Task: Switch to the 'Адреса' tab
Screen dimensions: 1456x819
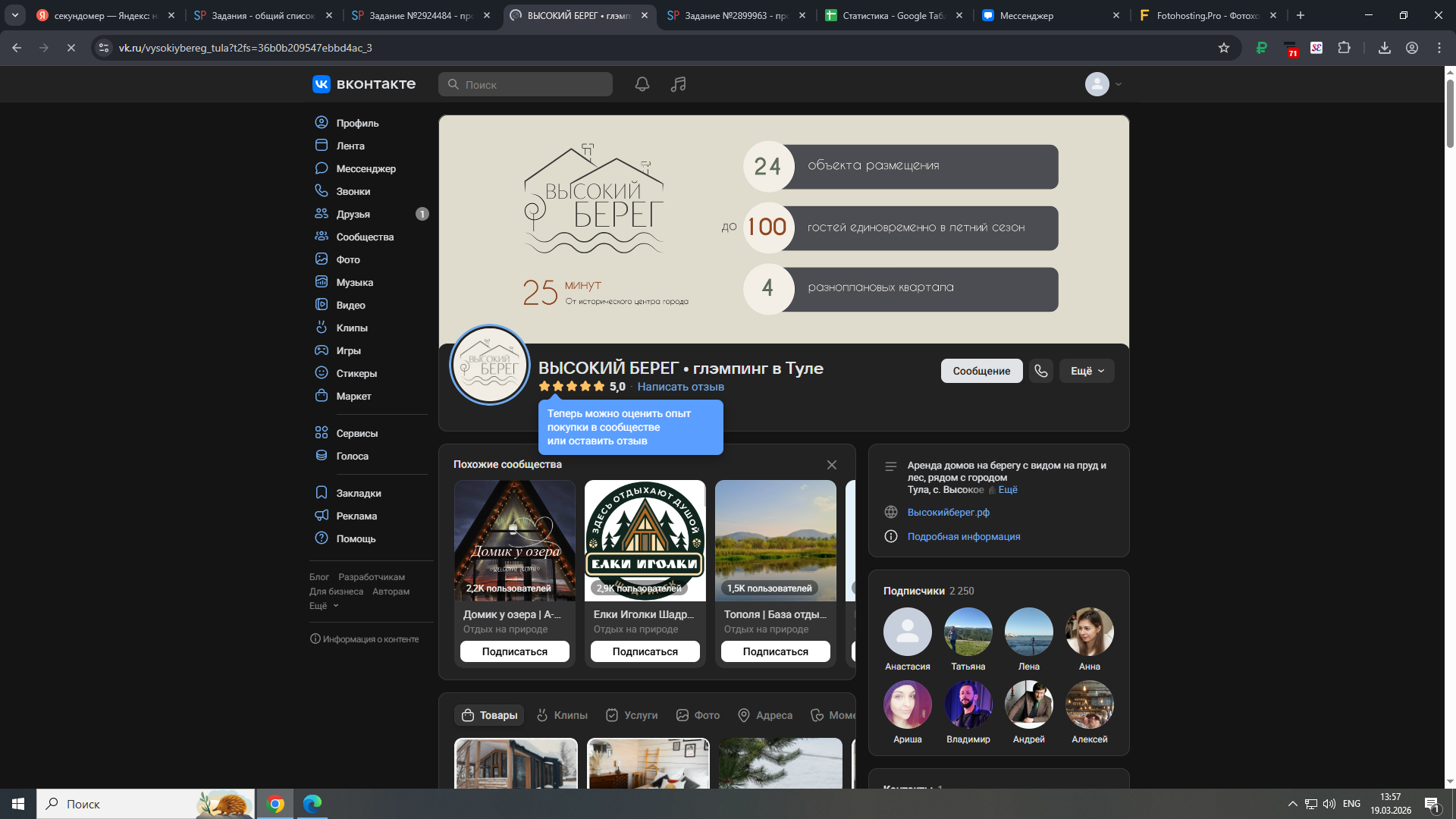Action: 765,715
